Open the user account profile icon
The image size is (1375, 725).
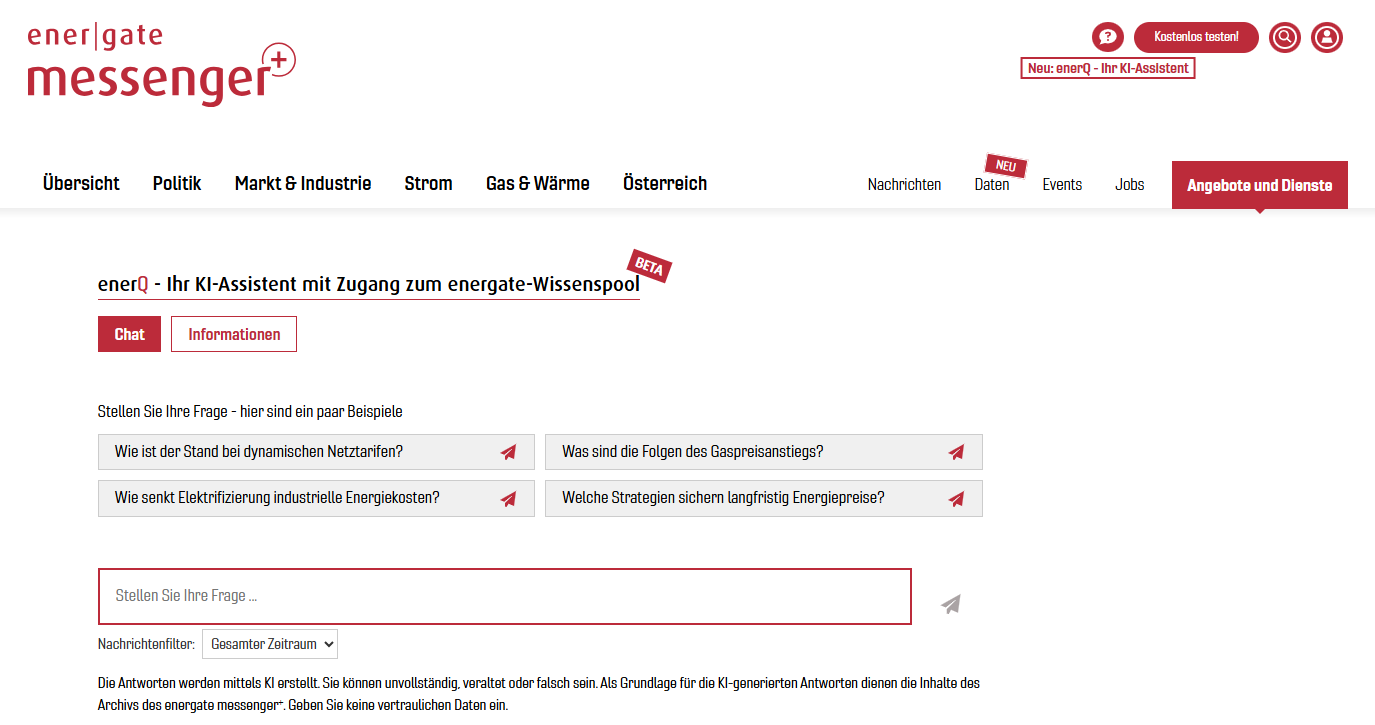pyautogui.click(x=1326, y=37)
